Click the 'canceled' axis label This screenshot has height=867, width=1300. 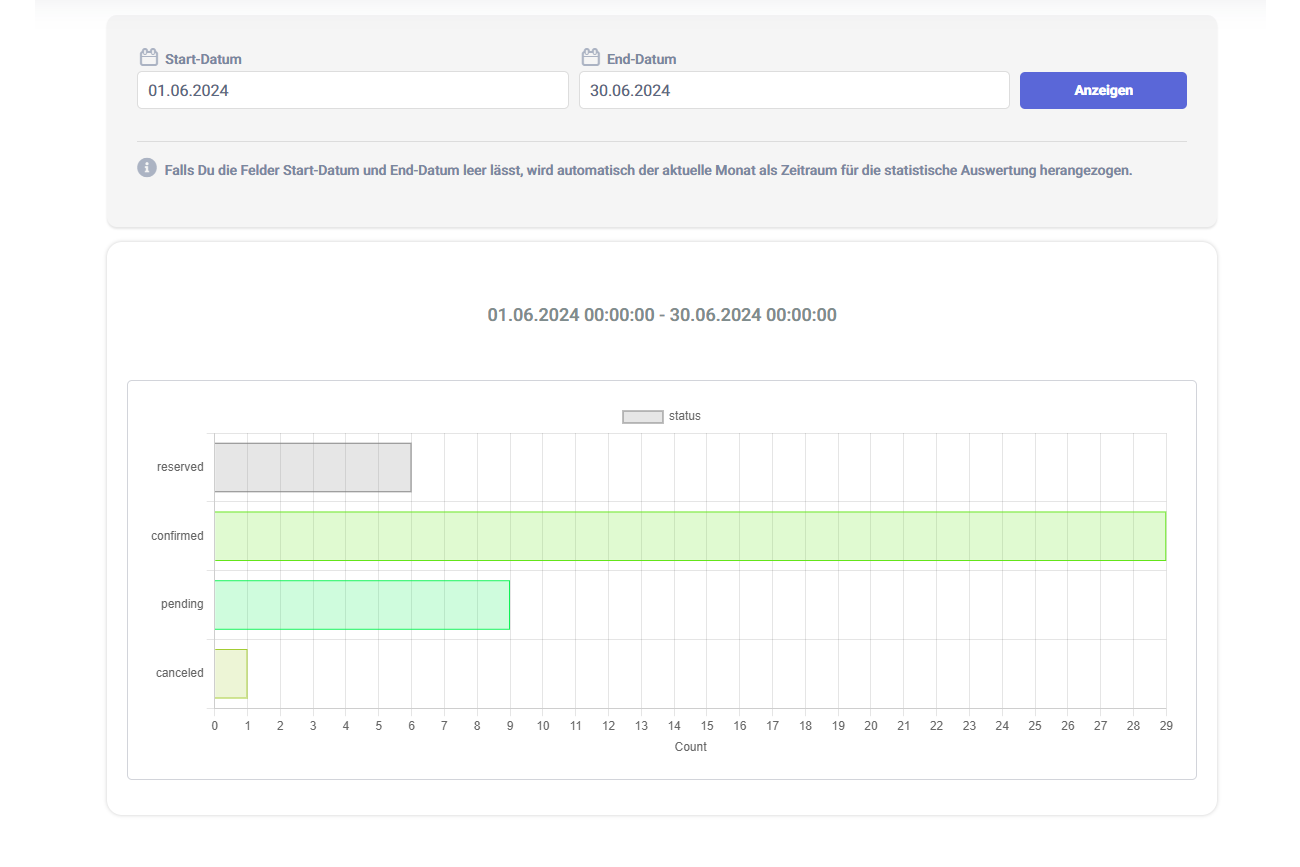[180, 673]
